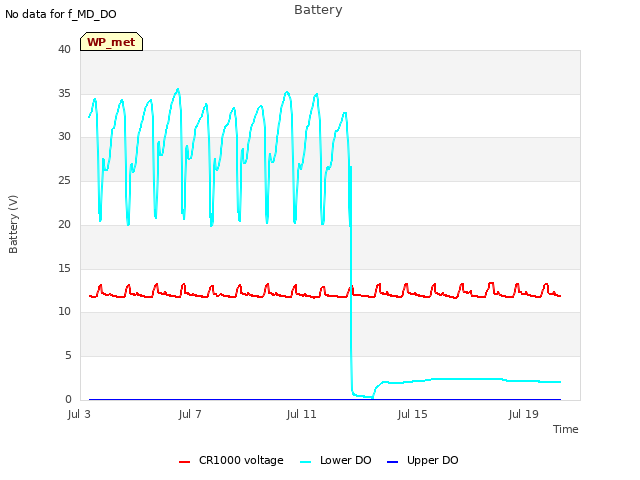Click the 20 y-axis tick label
The width and height of the screenshot is (640, 480).
pos(64,224)
